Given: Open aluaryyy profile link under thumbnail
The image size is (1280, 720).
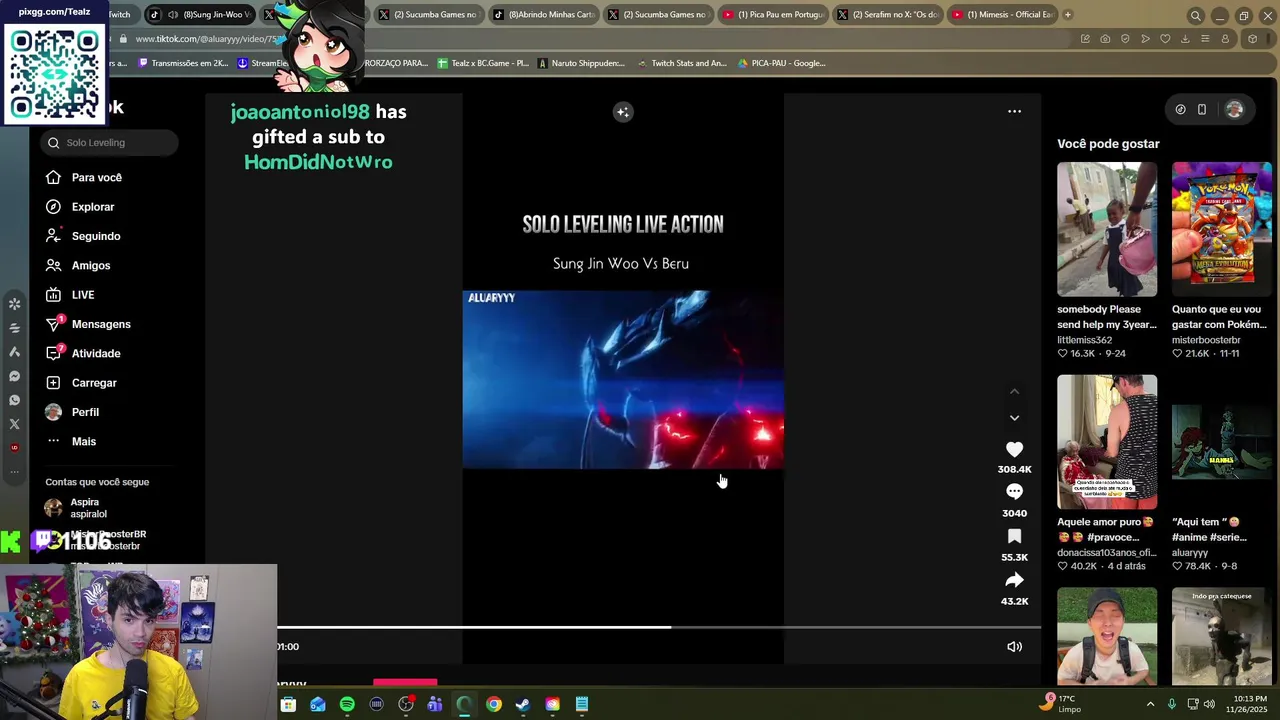Looking at the screenshot, I should pyautogui.click(x=1190, y=553).
